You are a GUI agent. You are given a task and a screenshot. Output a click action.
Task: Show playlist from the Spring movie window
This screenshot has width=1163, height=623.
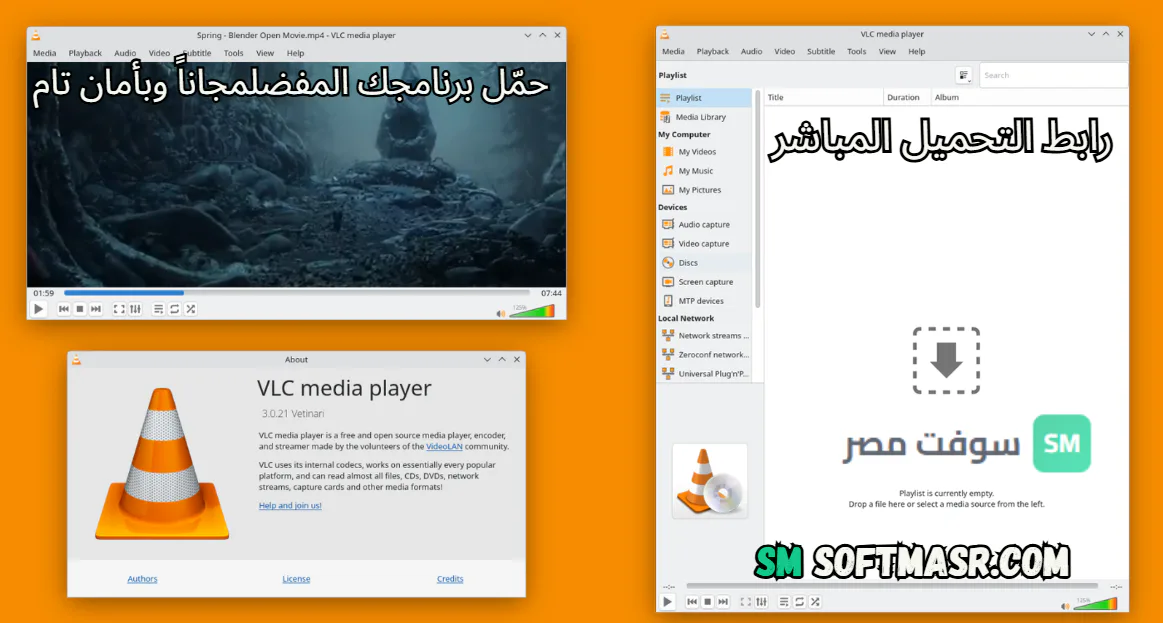[x=158, y=309]
